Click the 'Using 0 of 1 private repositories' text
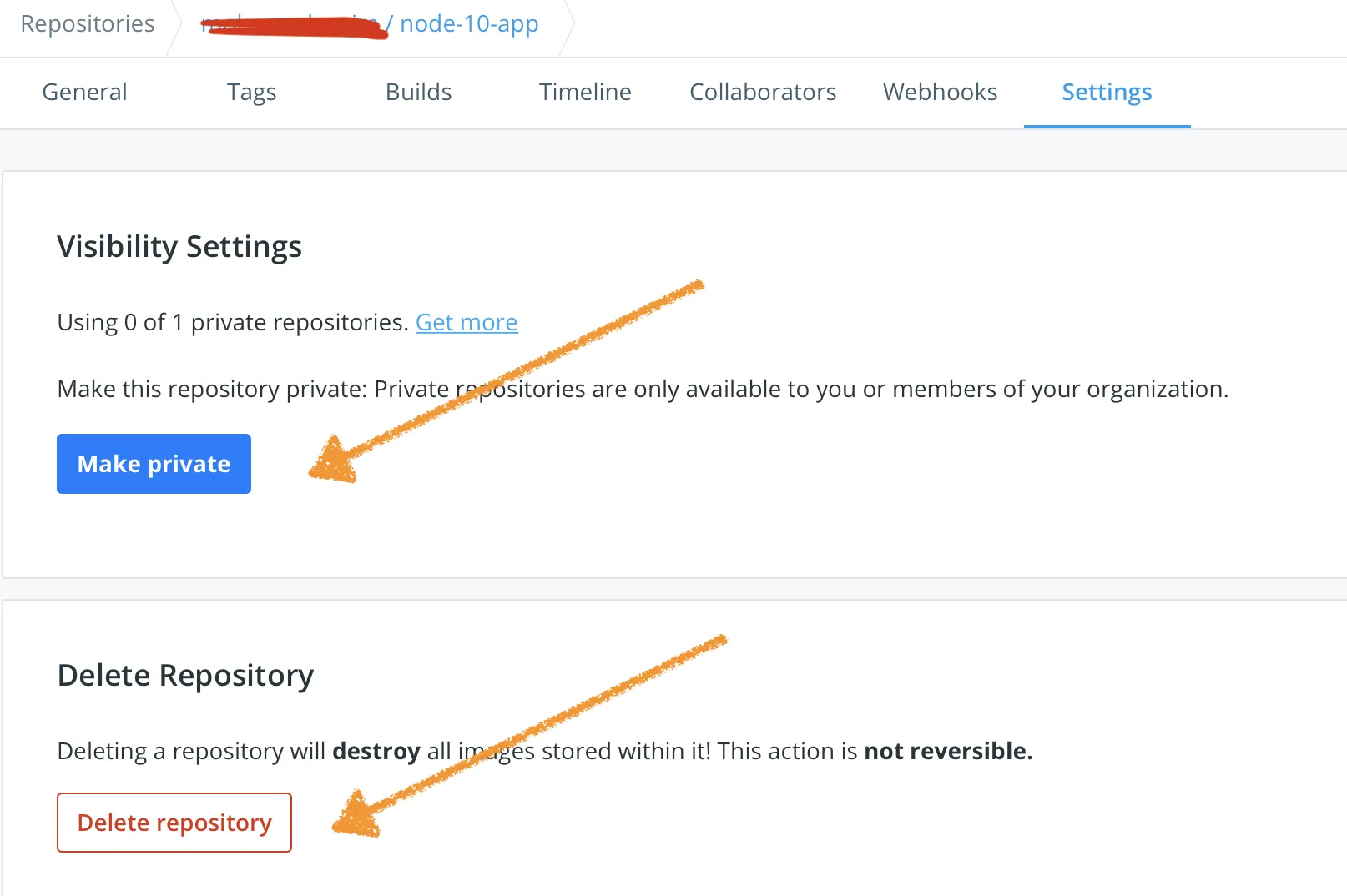Screen dimensions: 1347x896 tap(232, 323)
